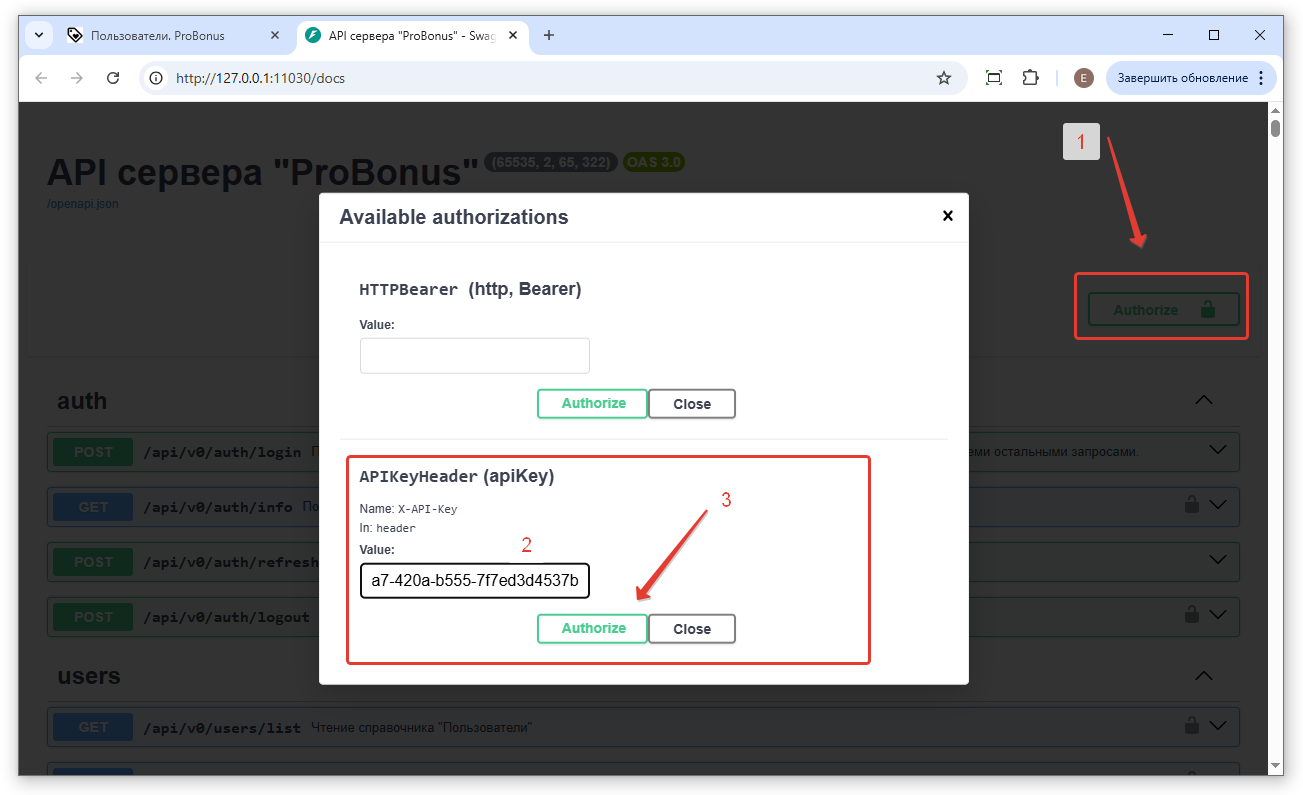1303x795 pixels.
Task: Click the APIKeyHeader Value input field
Action: tap(474, 580)
